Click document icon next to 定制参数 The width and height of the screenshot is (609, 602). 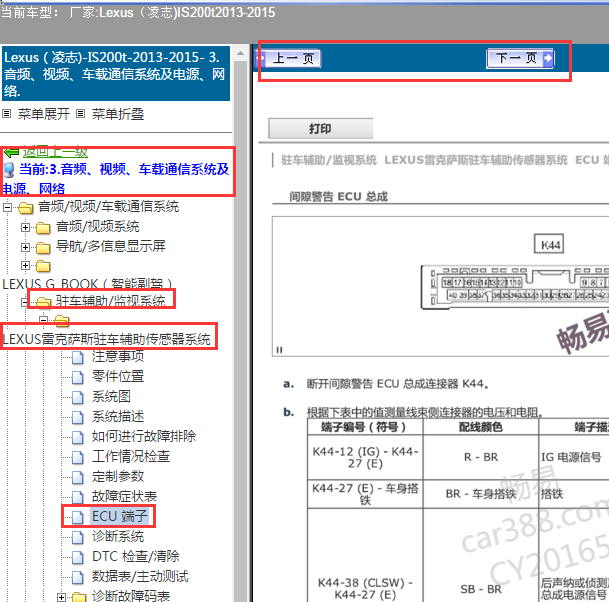pyautogui.click(x=78, y=477)
